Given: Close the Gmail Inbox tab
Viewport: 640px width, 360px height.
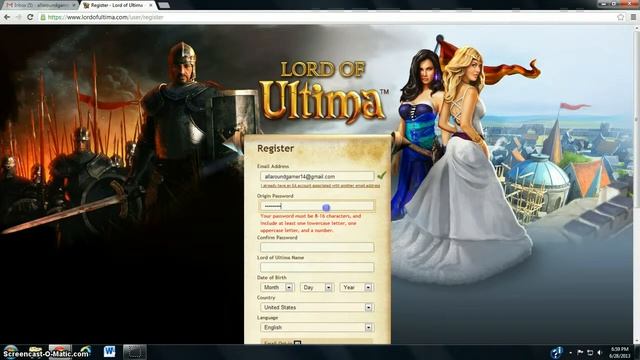Looking at the screenshot, I should tap(74, 5).
